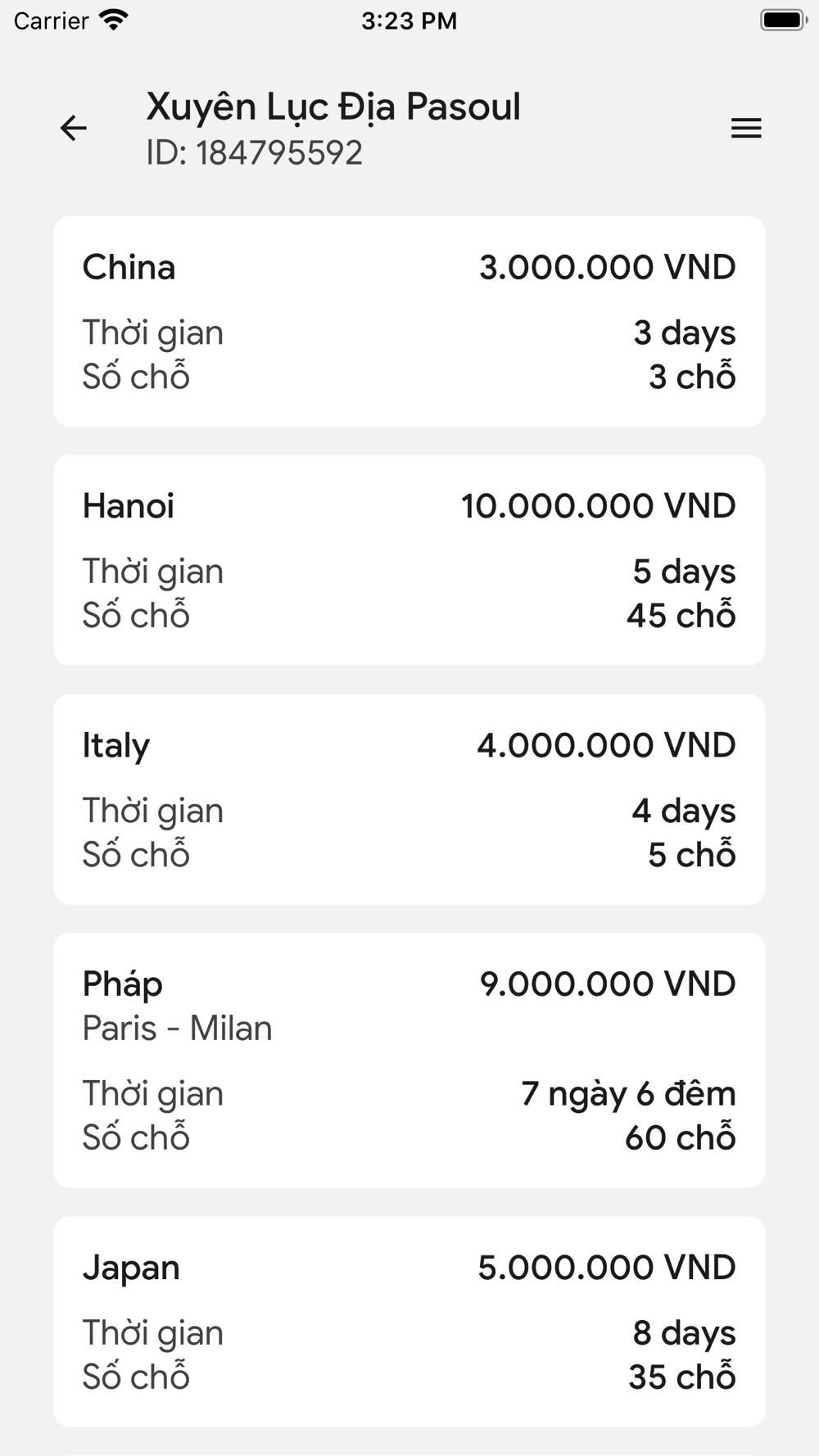Select the Japan tour card

[x=409, y=1322]
